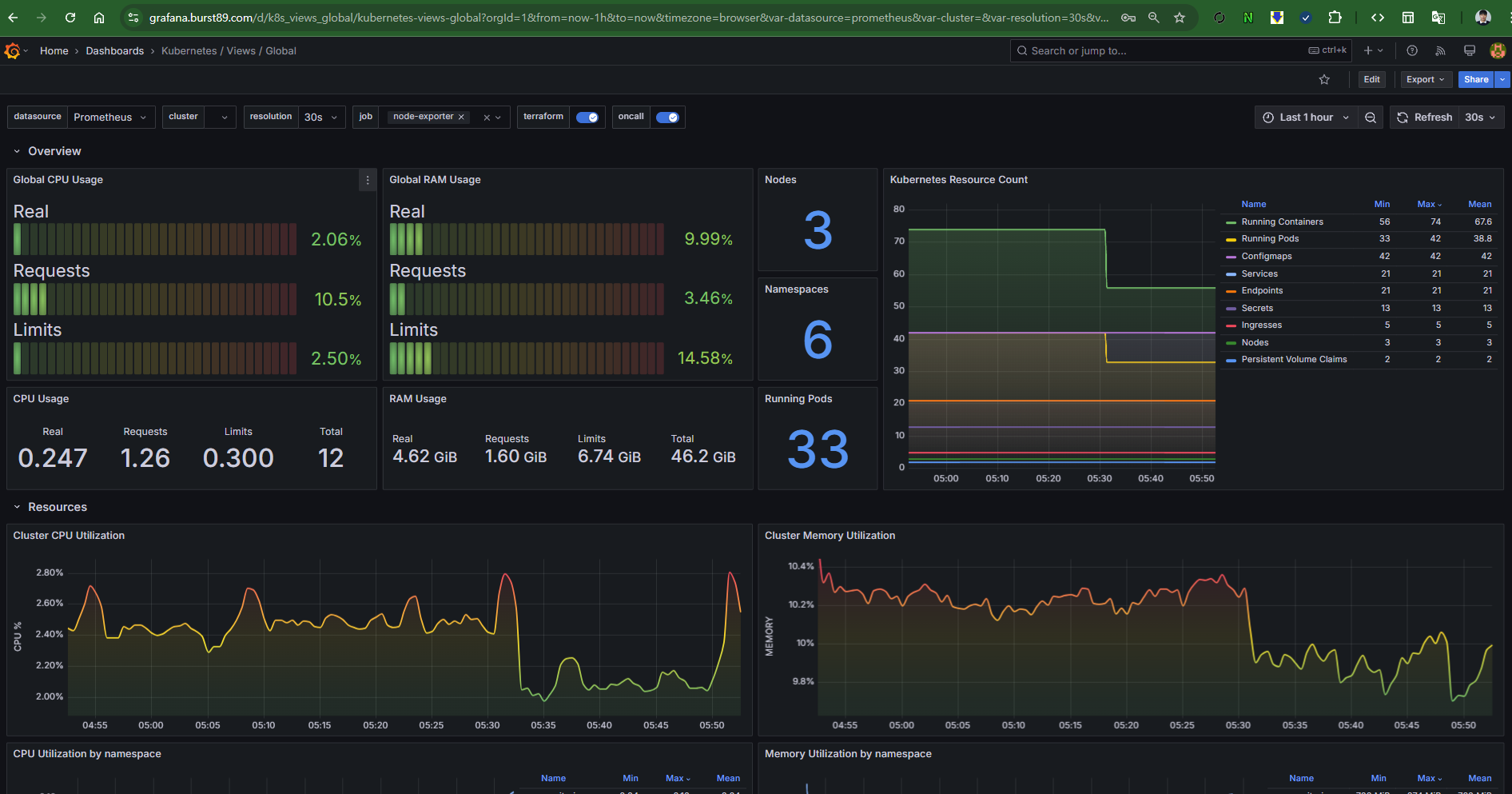Sort the resource count legend by Max column
1512x794 pixels.
click(1429, 204)
